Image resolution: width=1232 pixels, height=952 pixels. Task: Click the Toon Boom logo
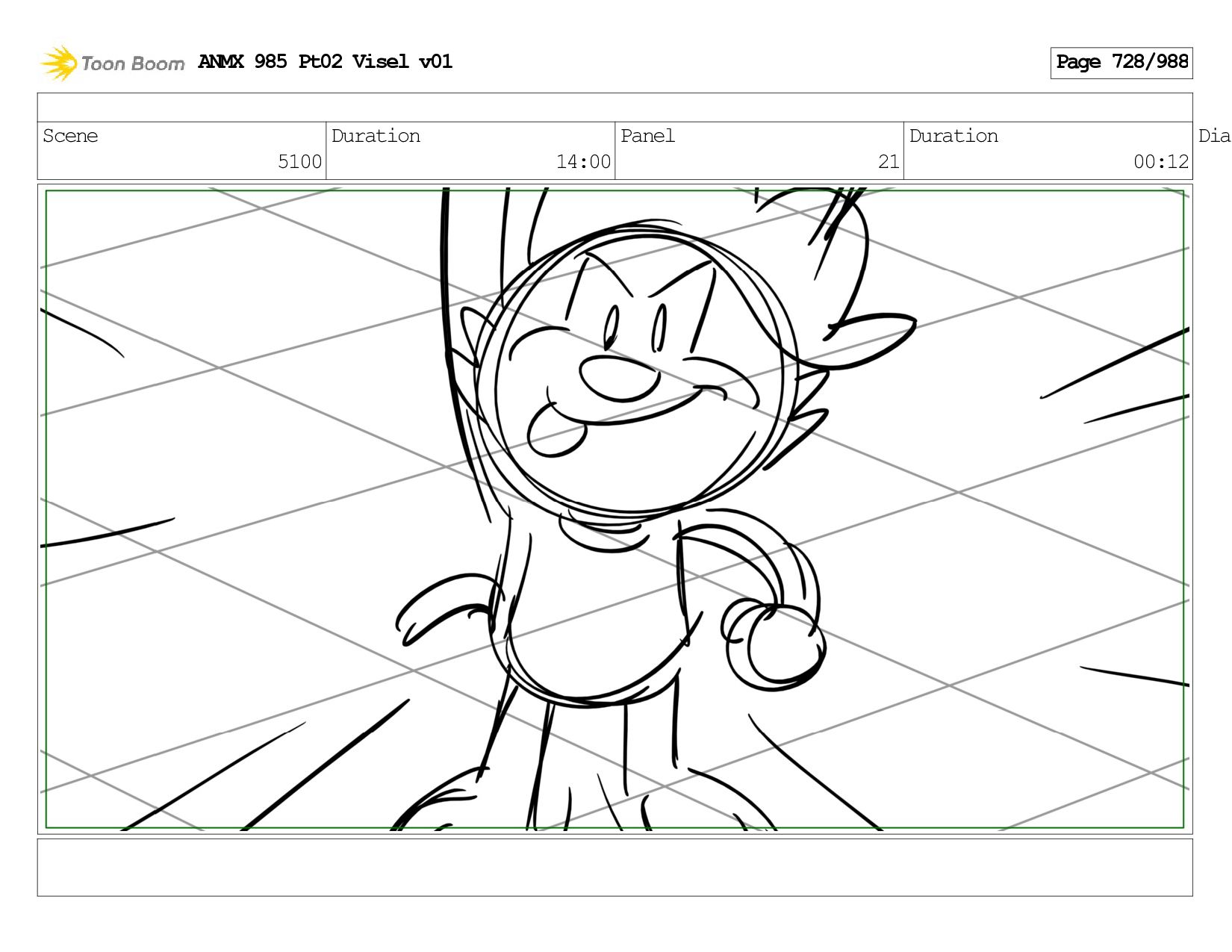[x=112, y=63]
